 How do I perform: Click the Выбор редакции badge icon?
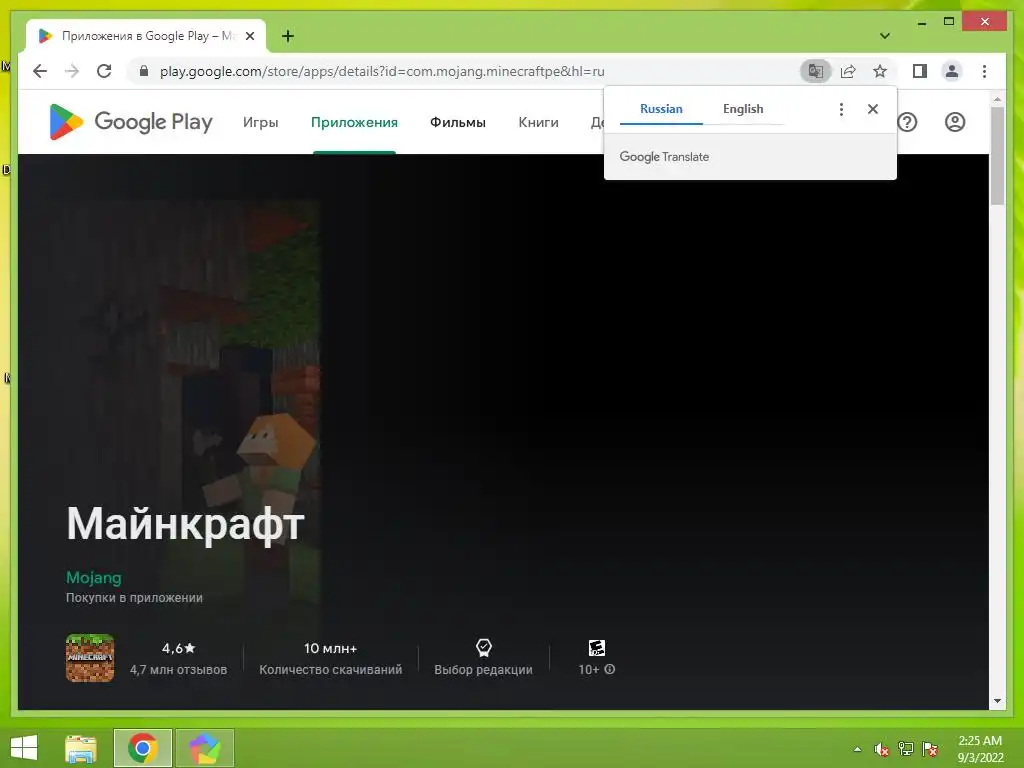(x=483, y=648)
